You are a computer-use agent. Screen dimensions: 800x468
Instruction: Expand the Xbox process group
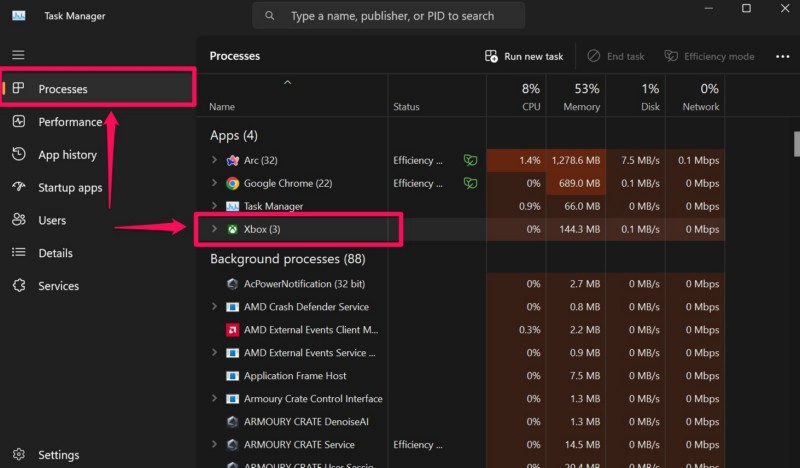[214, 229]
